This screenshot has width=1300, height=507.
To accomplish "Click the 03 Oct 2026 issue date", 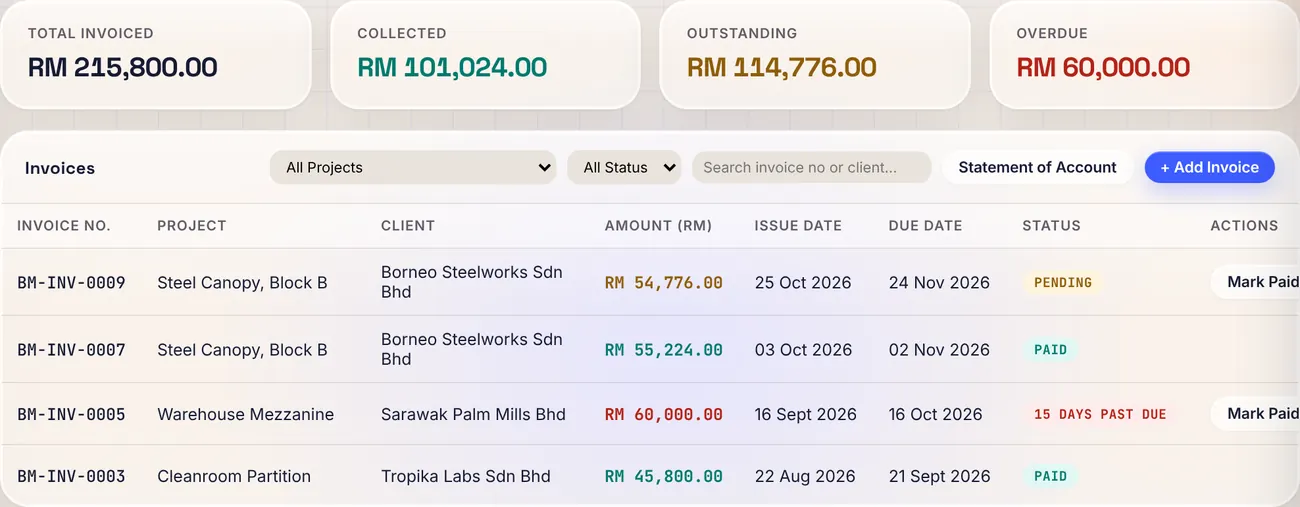I will (804, 350).
